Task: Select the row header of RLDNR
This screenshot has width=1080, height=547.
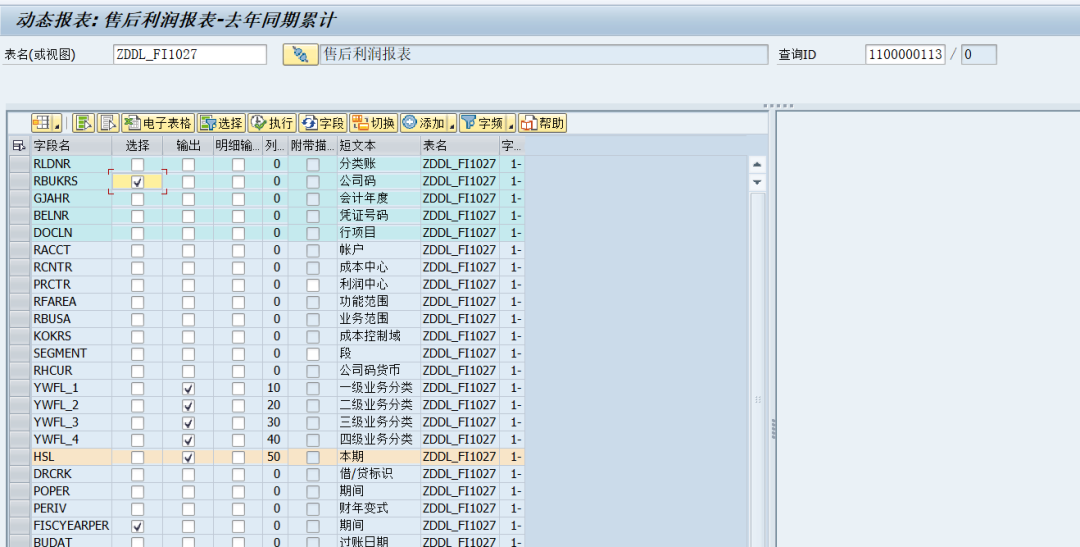Action: 19,164
